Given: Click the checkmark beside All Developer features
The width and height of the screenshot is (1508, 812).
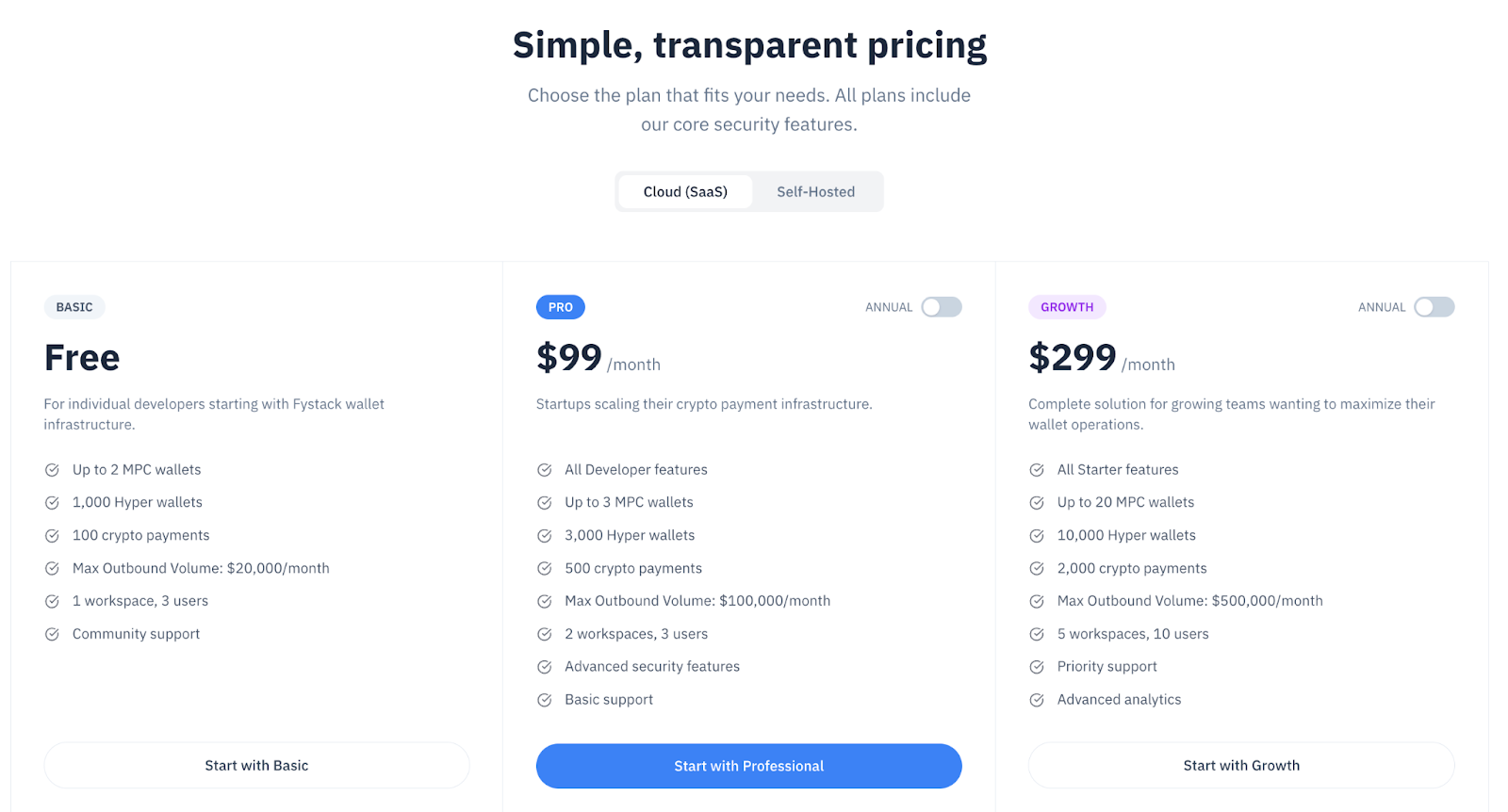Looking at the screenshot, I should point(545,469).
